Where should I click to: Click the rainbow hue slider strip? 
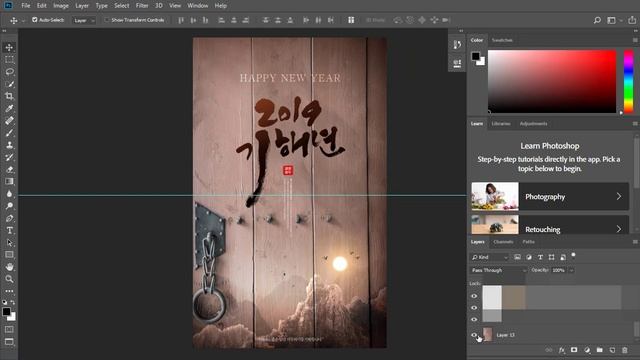(629, 81)
